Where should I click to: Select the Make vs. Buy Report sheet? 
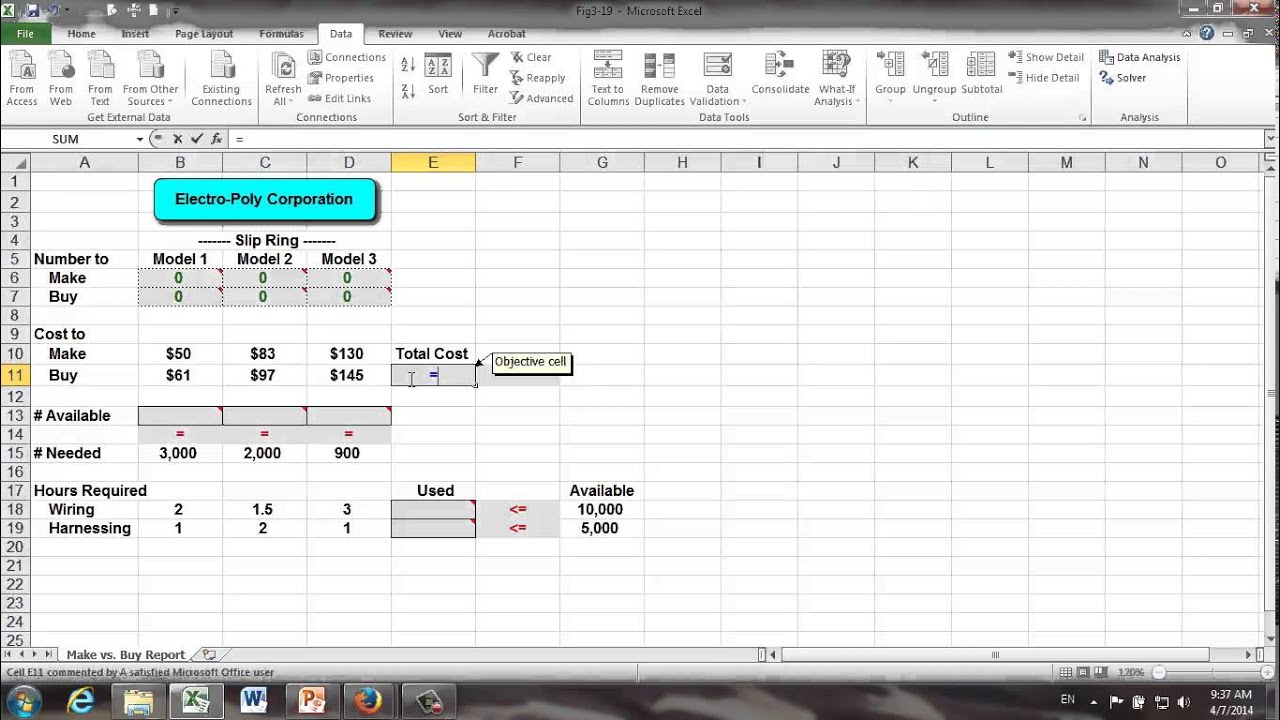[125, 654]
